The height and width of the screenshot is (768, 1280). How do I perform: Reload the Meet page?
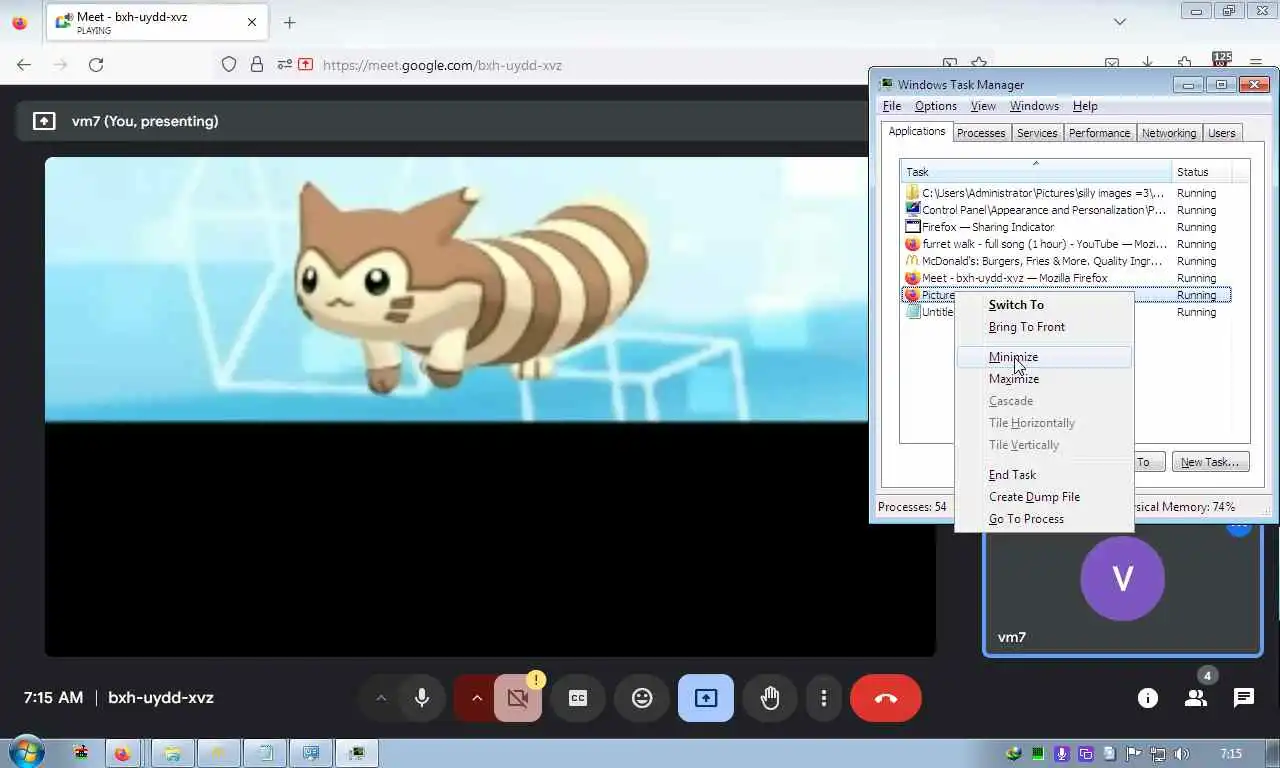(x=96, y=65)
